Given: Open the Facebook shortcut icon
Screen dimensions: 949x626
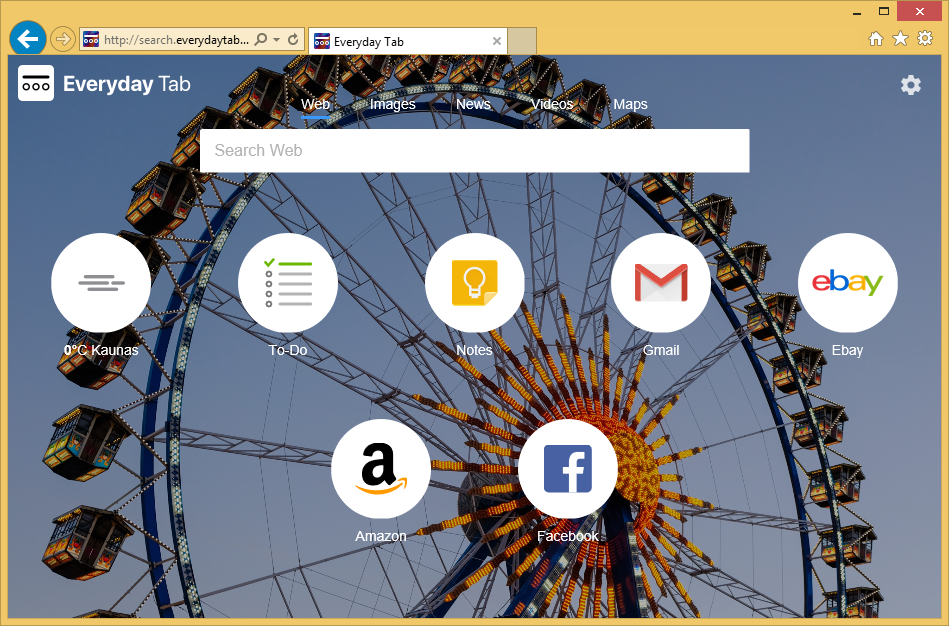Looking at the screenshot, I should point(567,469).
